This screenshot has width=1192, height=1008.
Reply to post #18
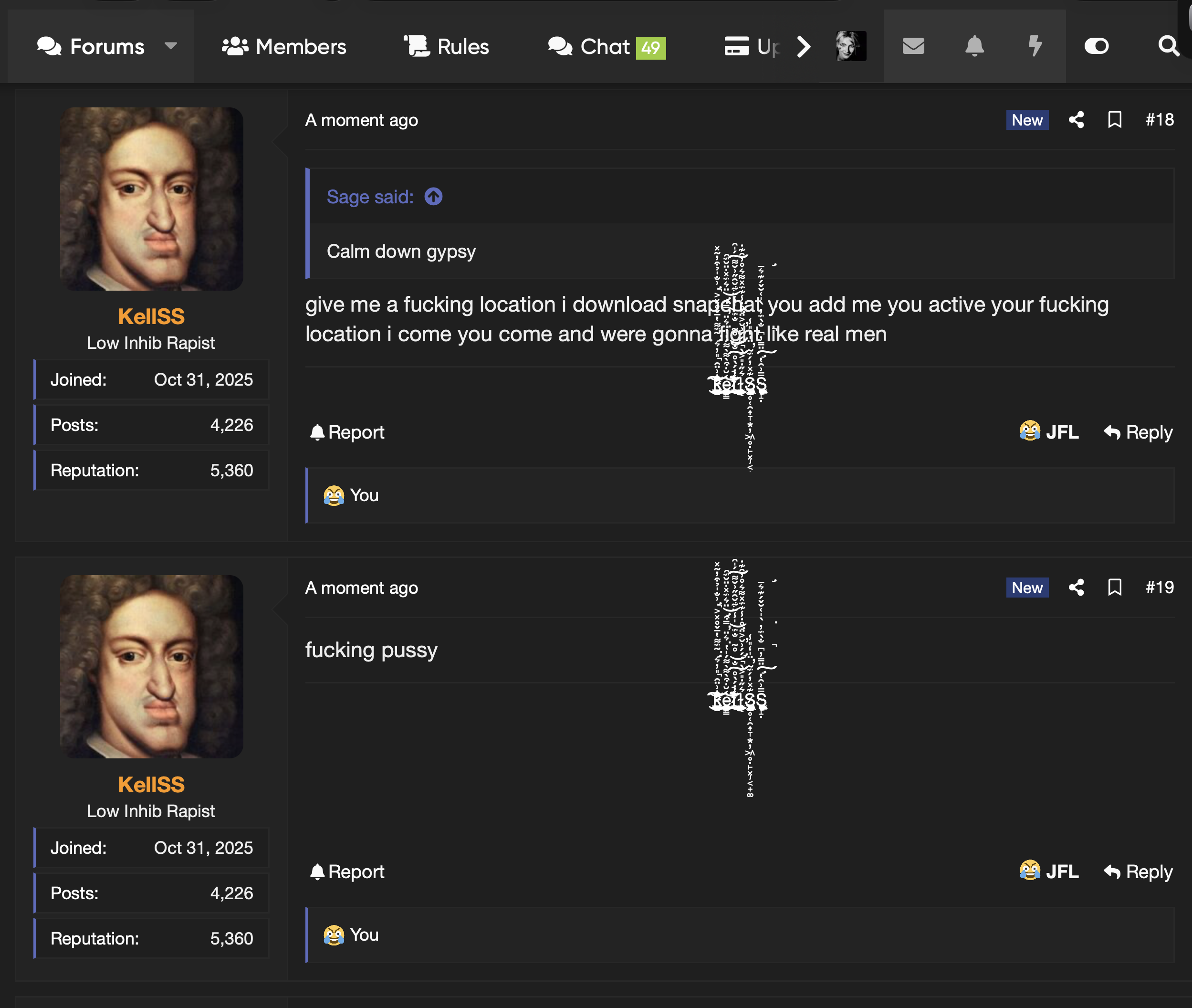coord(1138,432)
